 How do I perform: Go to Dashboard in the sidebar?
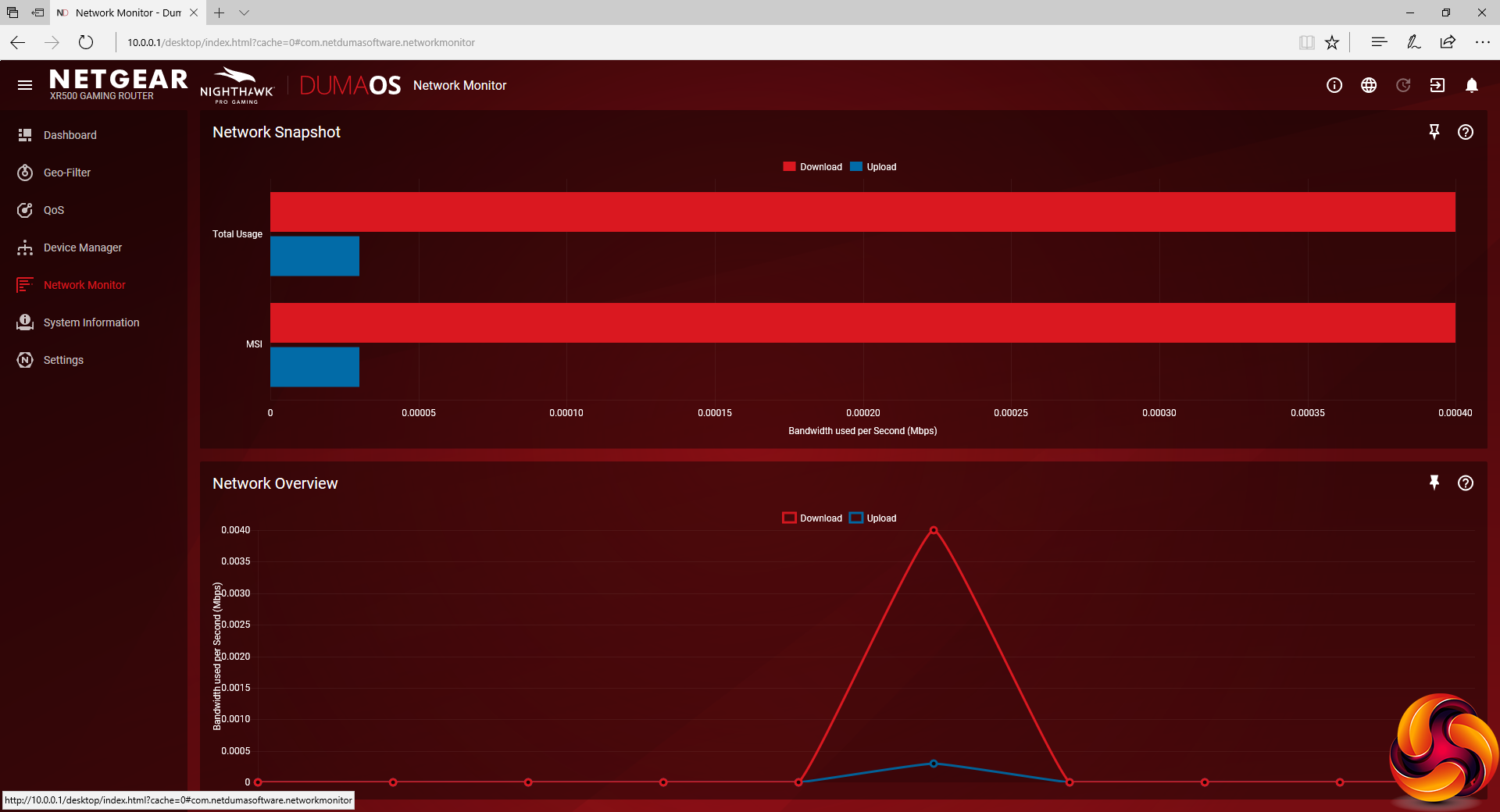[70, 135]
